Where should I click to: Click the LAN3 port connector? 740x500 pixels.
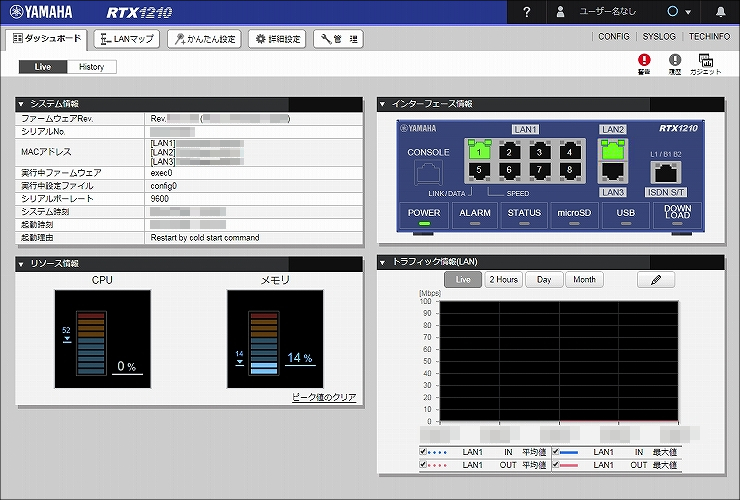click(613, 171)
